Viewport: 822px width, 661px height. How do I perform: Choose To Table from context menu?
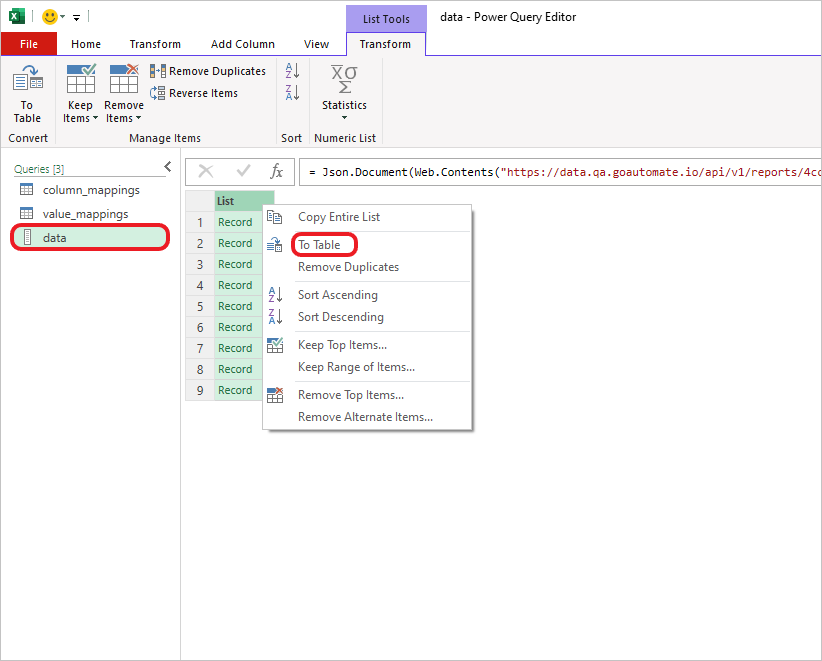click(367, 245)
